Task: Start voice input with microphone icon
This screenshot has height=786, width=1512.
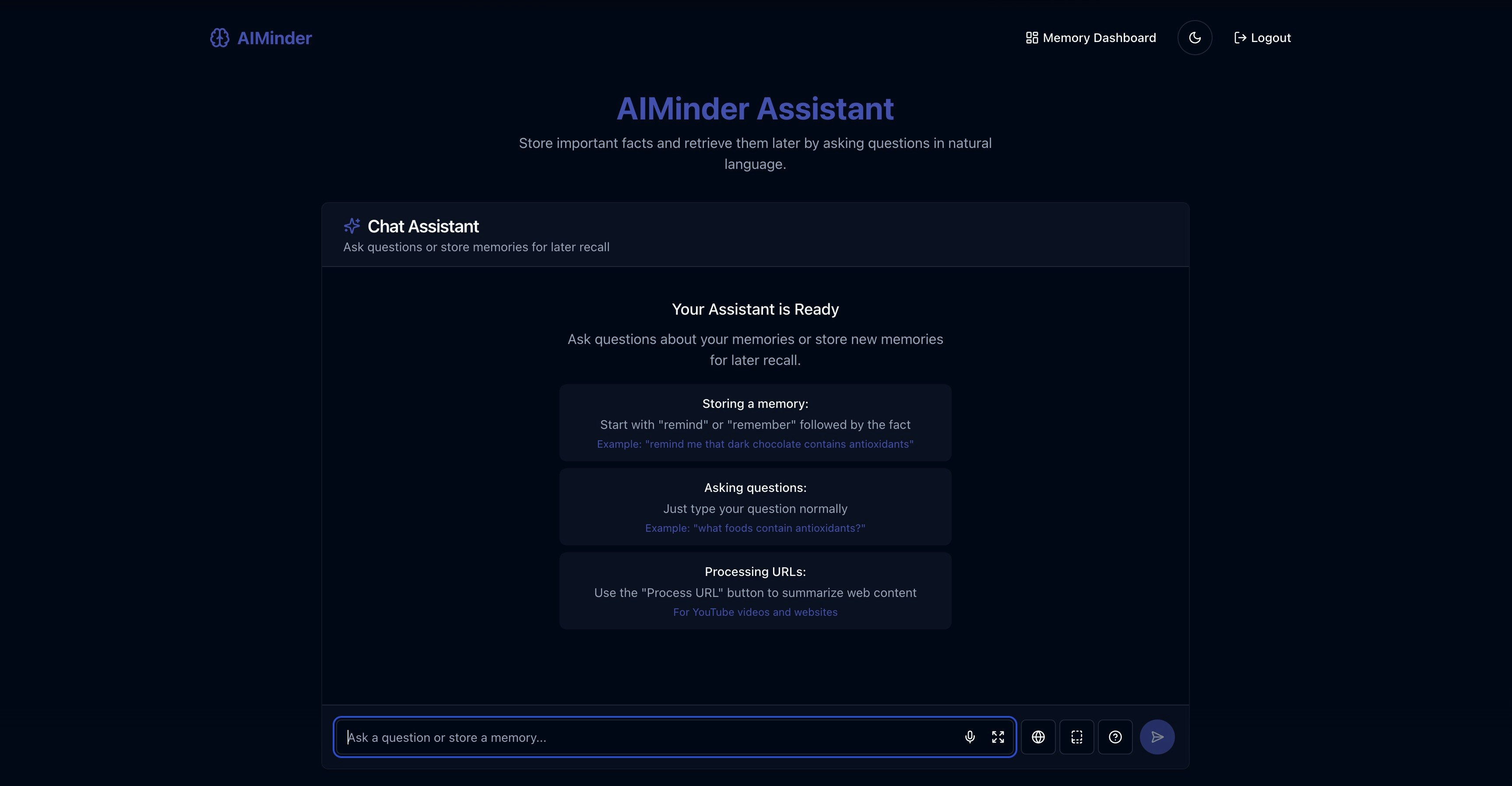Action: pos(970,737)
